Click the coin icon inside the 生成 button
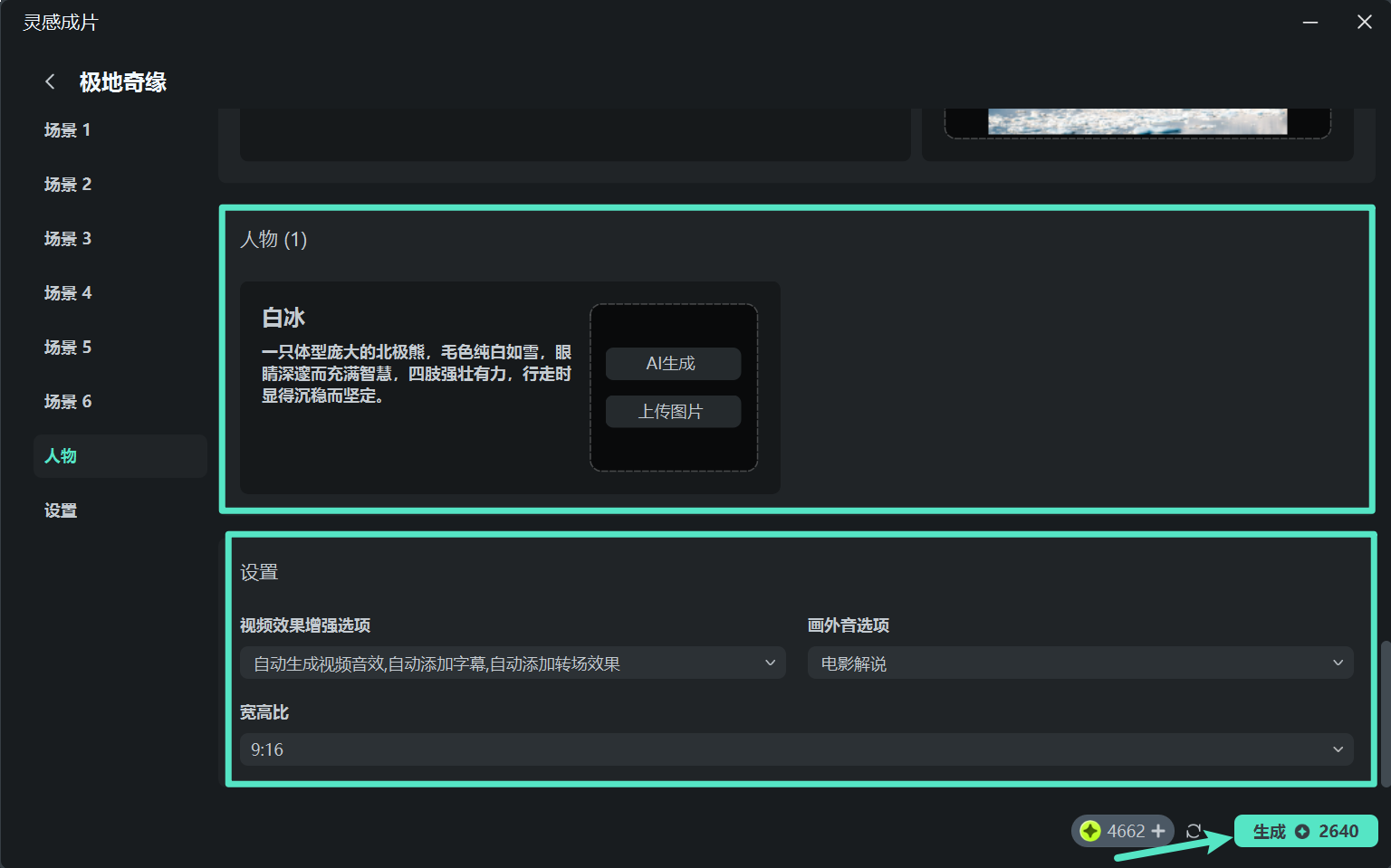This screenshot has height=868, width=1391. point(1302,831)
